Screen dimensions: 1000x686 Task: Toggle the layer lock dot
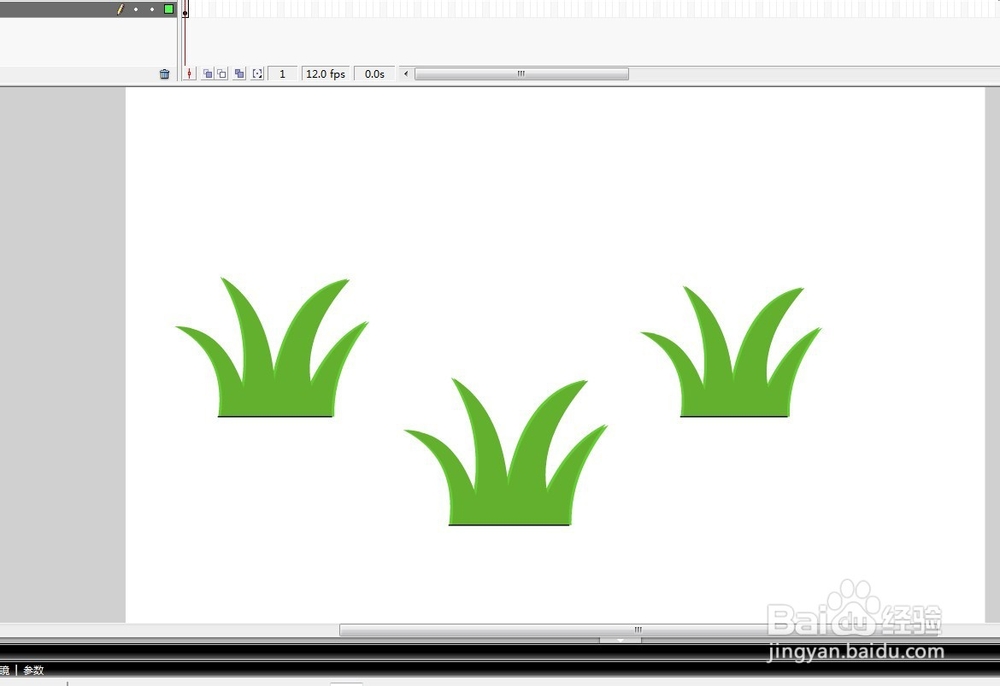[x=152, y=10]
